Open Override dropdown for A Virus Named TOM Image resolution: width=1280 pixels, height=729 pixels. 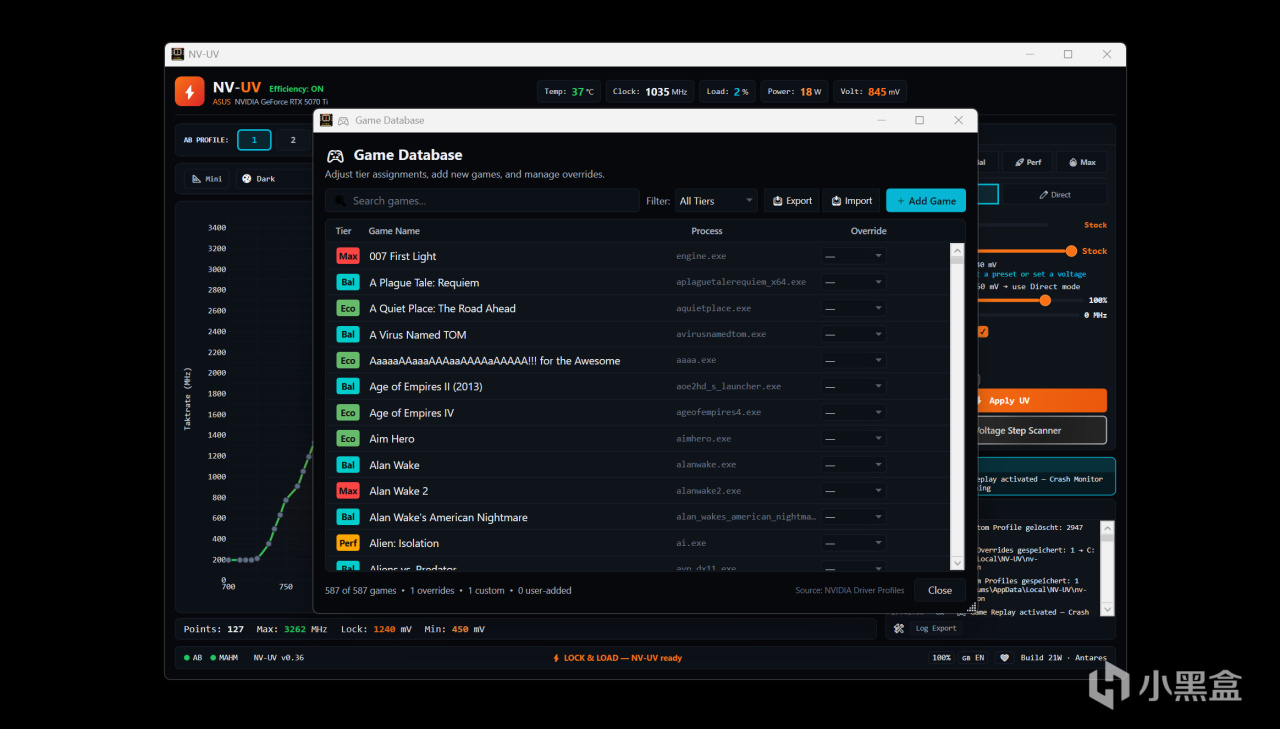tap(853, 334)
